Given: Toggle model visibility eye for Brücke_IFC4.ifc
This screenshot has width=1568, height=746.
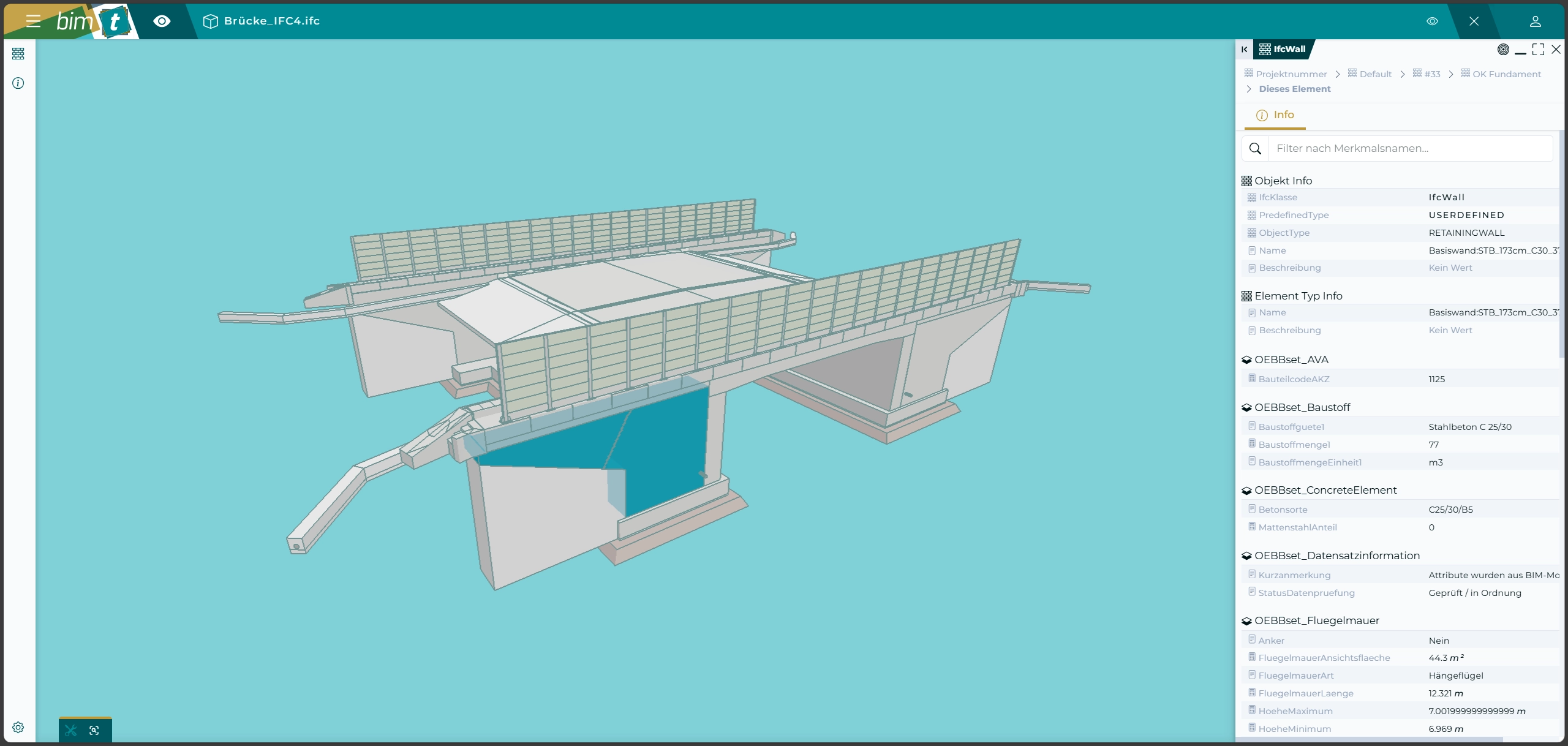Looking at the screenshot, I should pyautogui.click(x=1432, y=21).
